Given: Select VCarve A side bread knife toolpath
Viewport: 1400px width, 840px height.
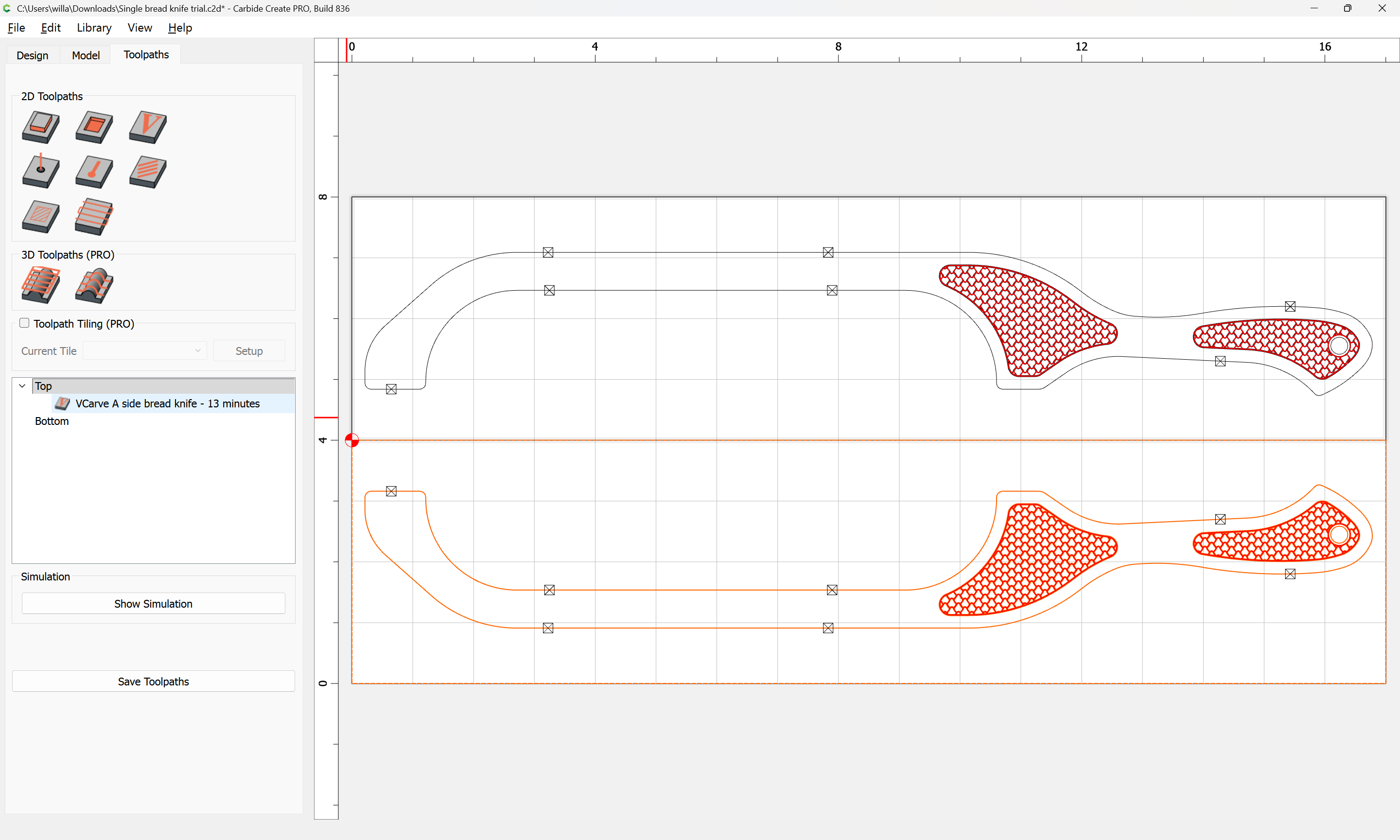Looking at the screenshot, I should pyautogui.click(x=167, y=403).
